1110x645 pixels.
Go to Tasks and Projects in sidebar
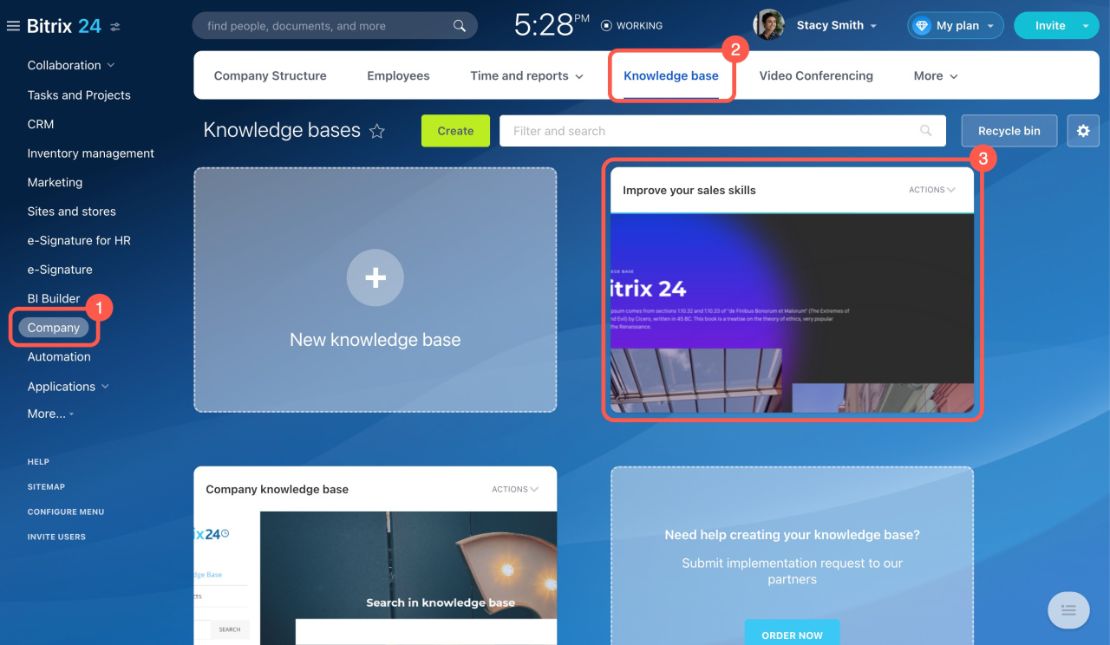pyautogui.click(x=79, y=95)
